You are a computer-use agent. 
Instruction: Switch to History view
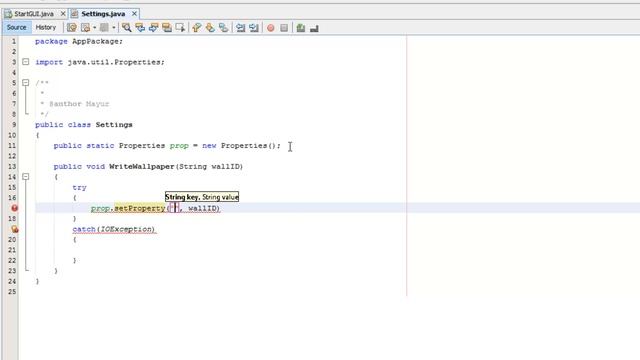(46, 27)
